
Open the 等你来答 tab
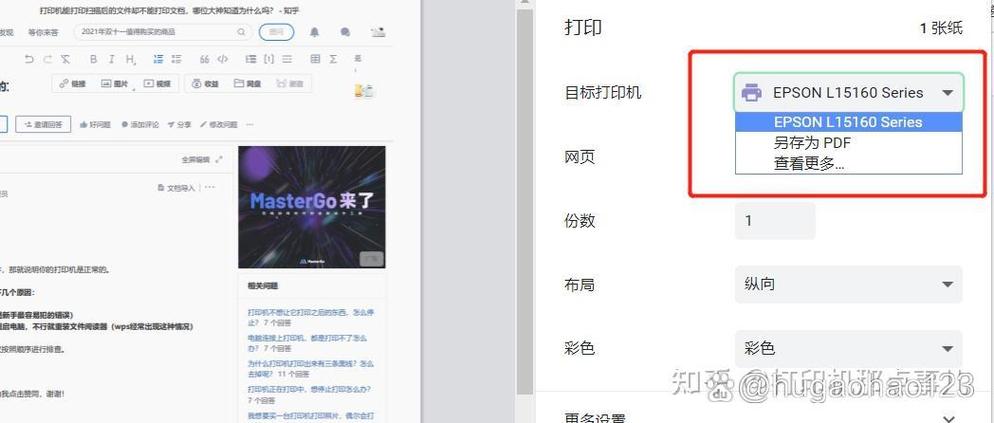coord(43,32)
